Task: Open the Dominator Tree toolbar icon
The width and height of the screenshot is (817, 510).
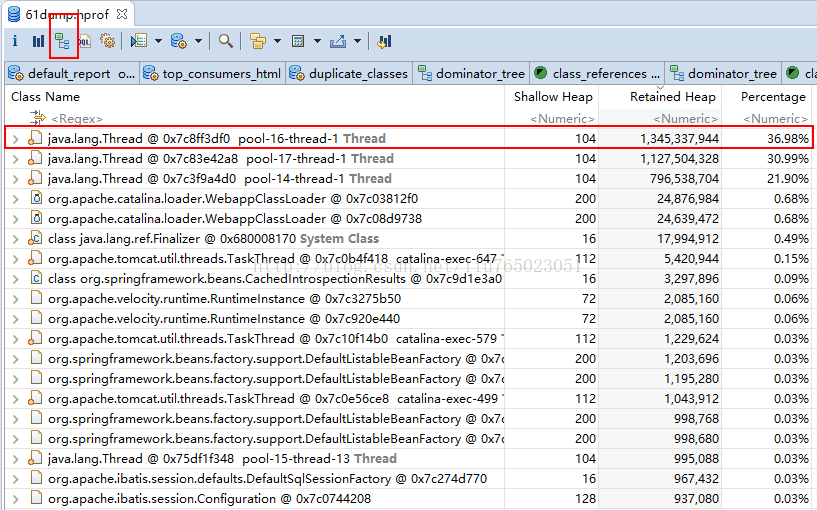Action: coord(63,41)
